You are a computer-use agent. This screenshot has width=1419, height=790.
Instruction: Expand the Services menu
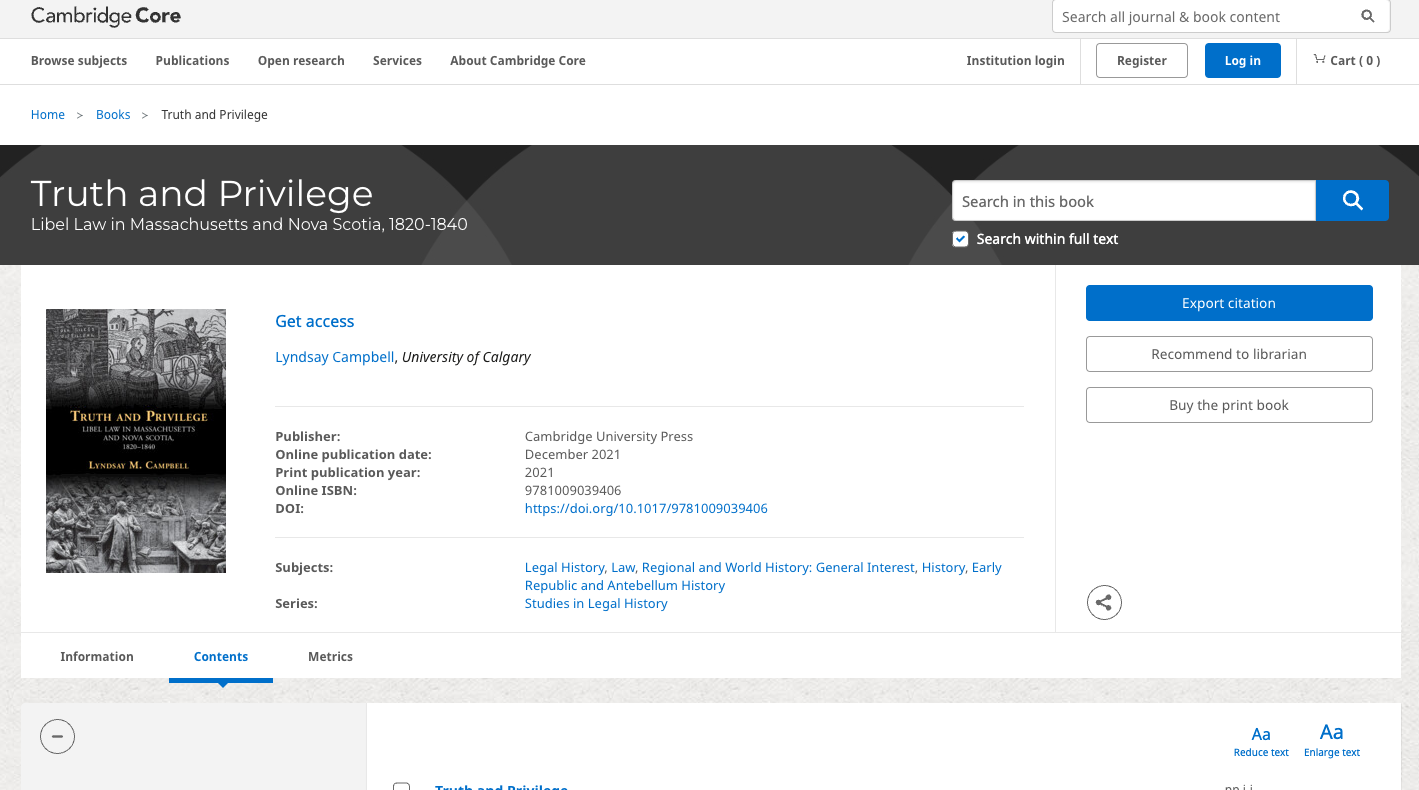397,61
